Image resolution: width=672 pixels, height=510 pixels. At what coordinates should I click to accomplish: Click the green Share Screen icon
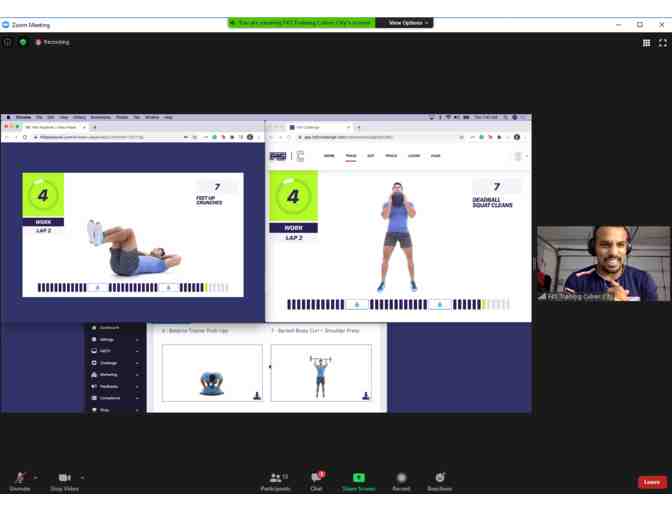(x=358, y=478)
